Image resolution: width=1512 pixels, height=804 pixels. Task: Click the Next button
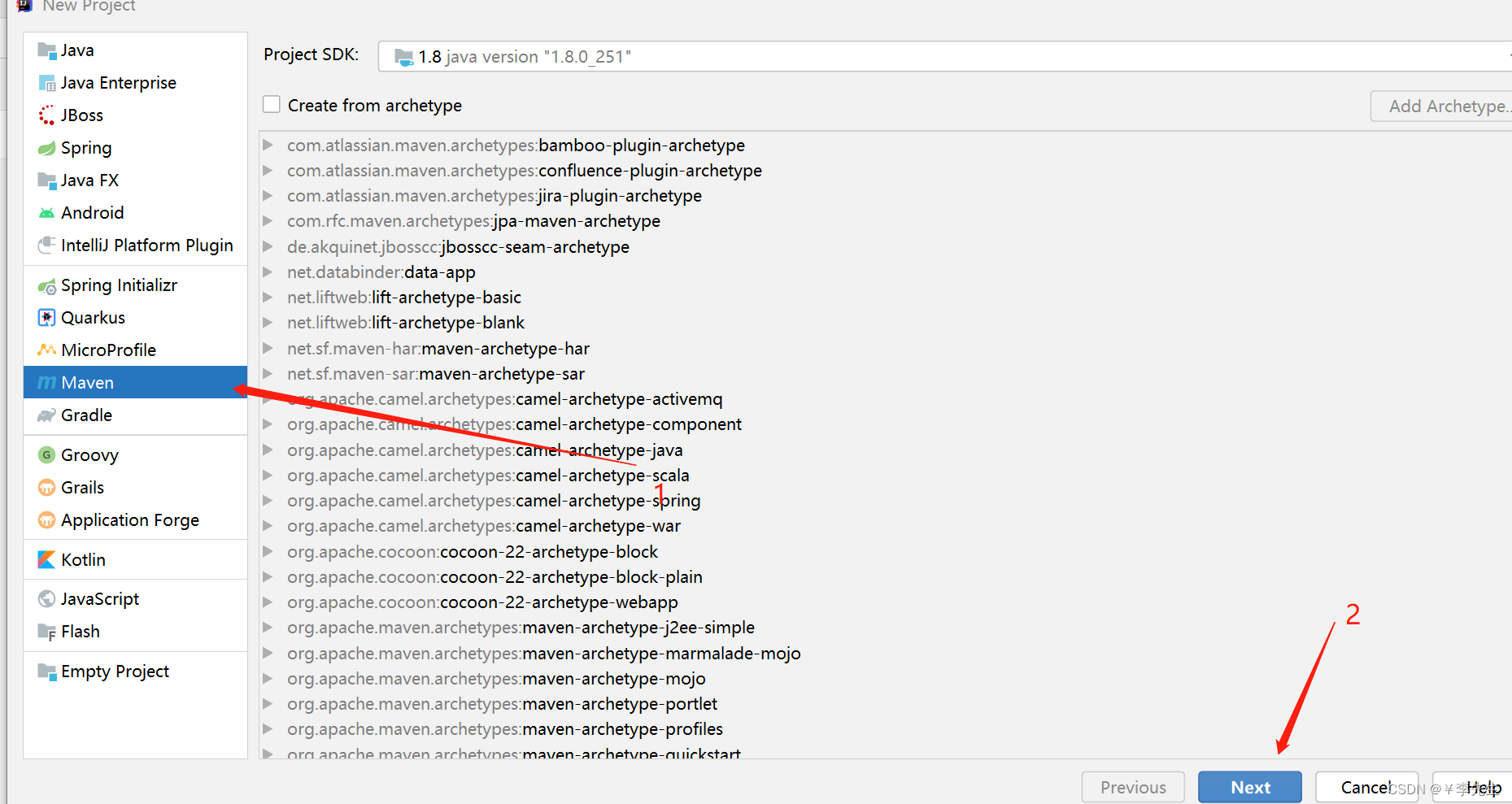point(1250,787)
